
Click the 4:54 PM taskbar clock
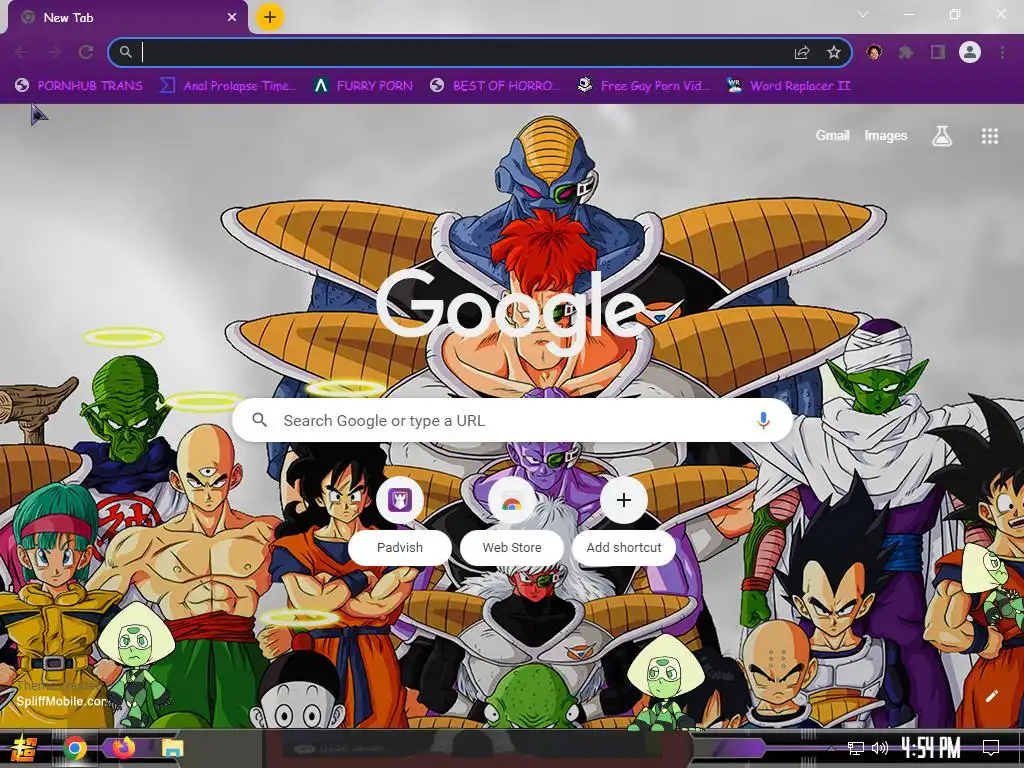coord(931,748)
